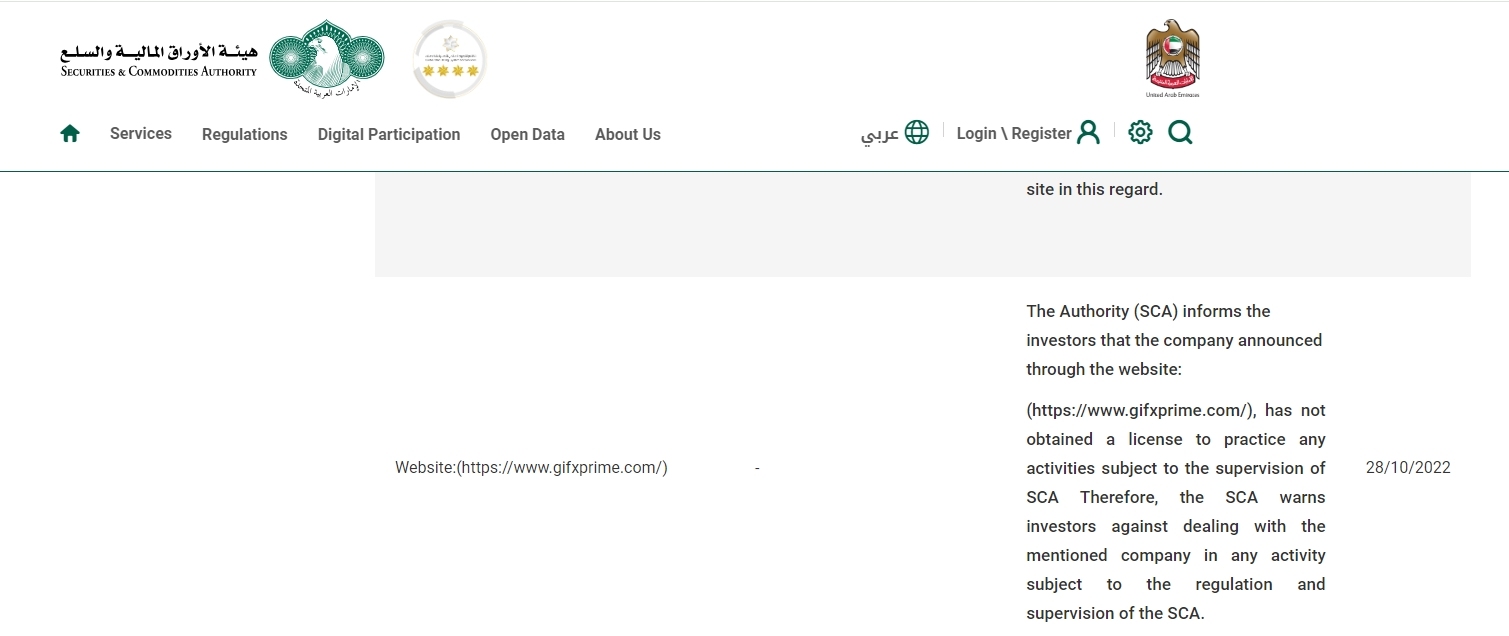Click the user profile icon
1509x636 pixels.
tap(1088, 133)
